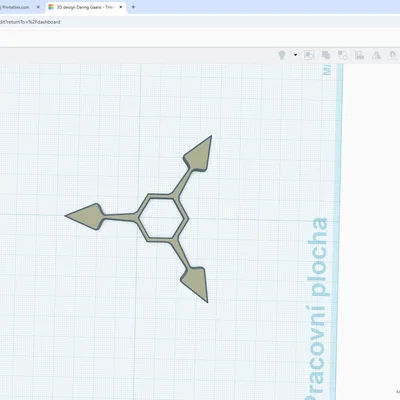Select the hexagon center of the model
This screenshot has height=400, width=400.
pyautogui.click(x=162, y=218)
